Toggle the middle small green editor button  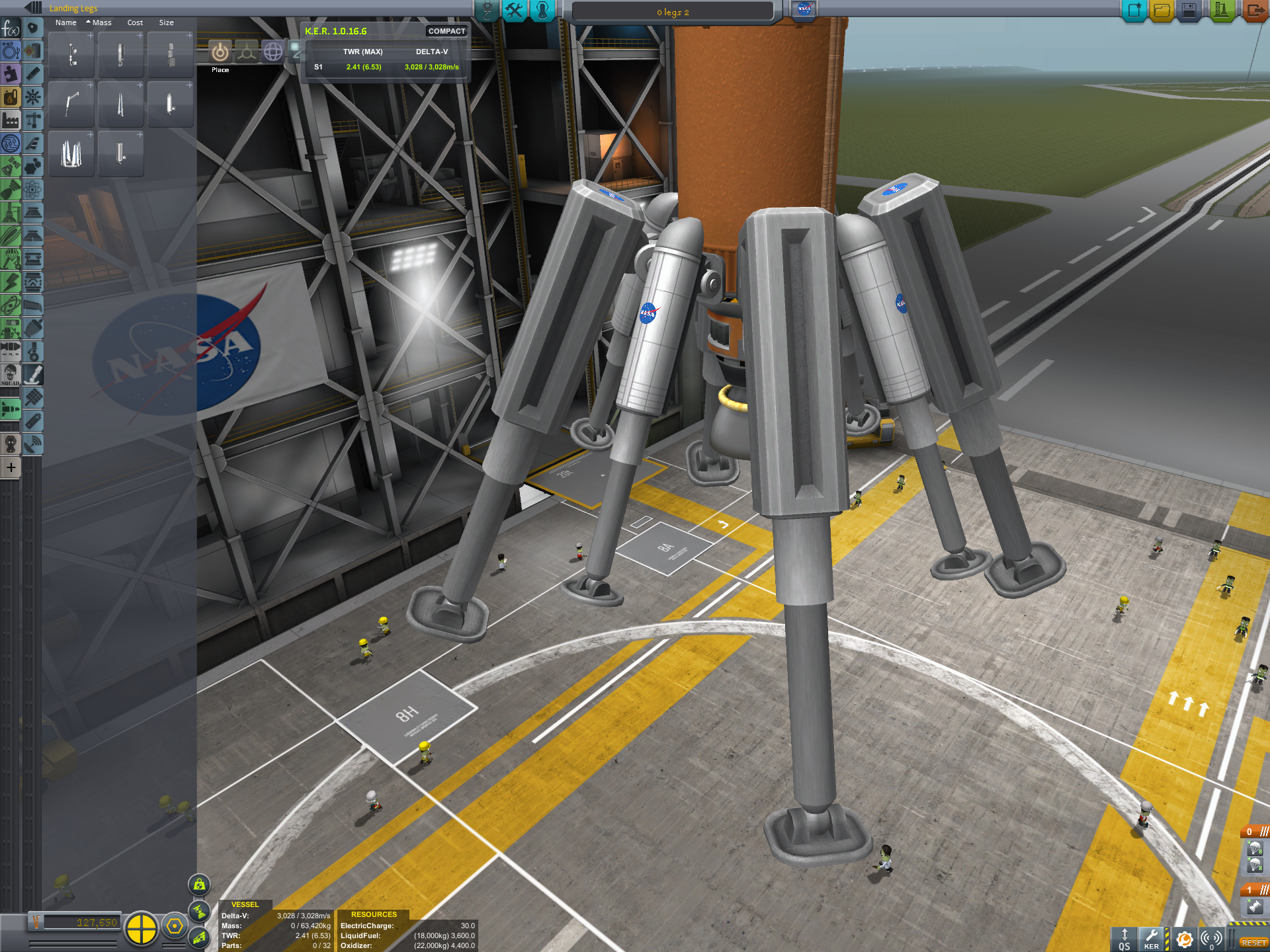[199, 911]
